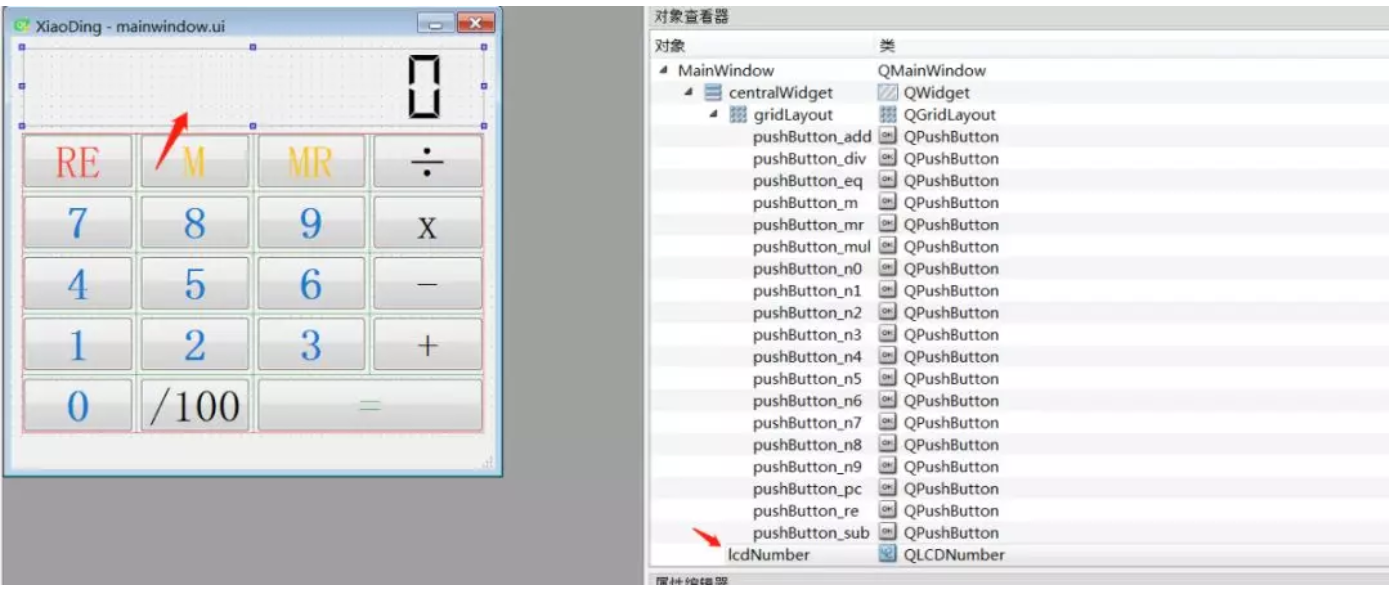
Task: Click QPushButton icon in pushButton_eq row
Action: point(887,180)
